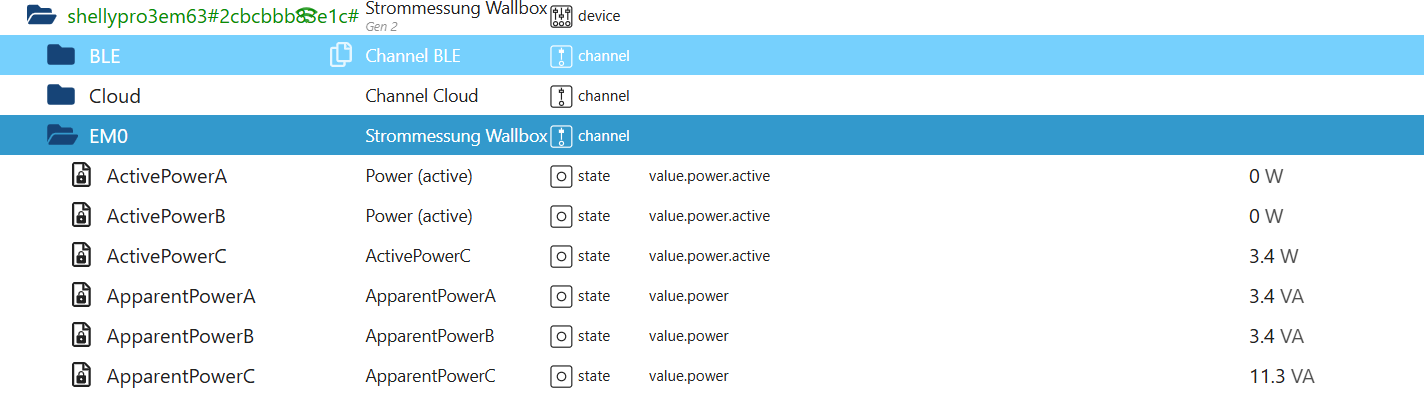Expand the BLE channel folder
The image size is (1424, 400).
click(x=61, y=56)
